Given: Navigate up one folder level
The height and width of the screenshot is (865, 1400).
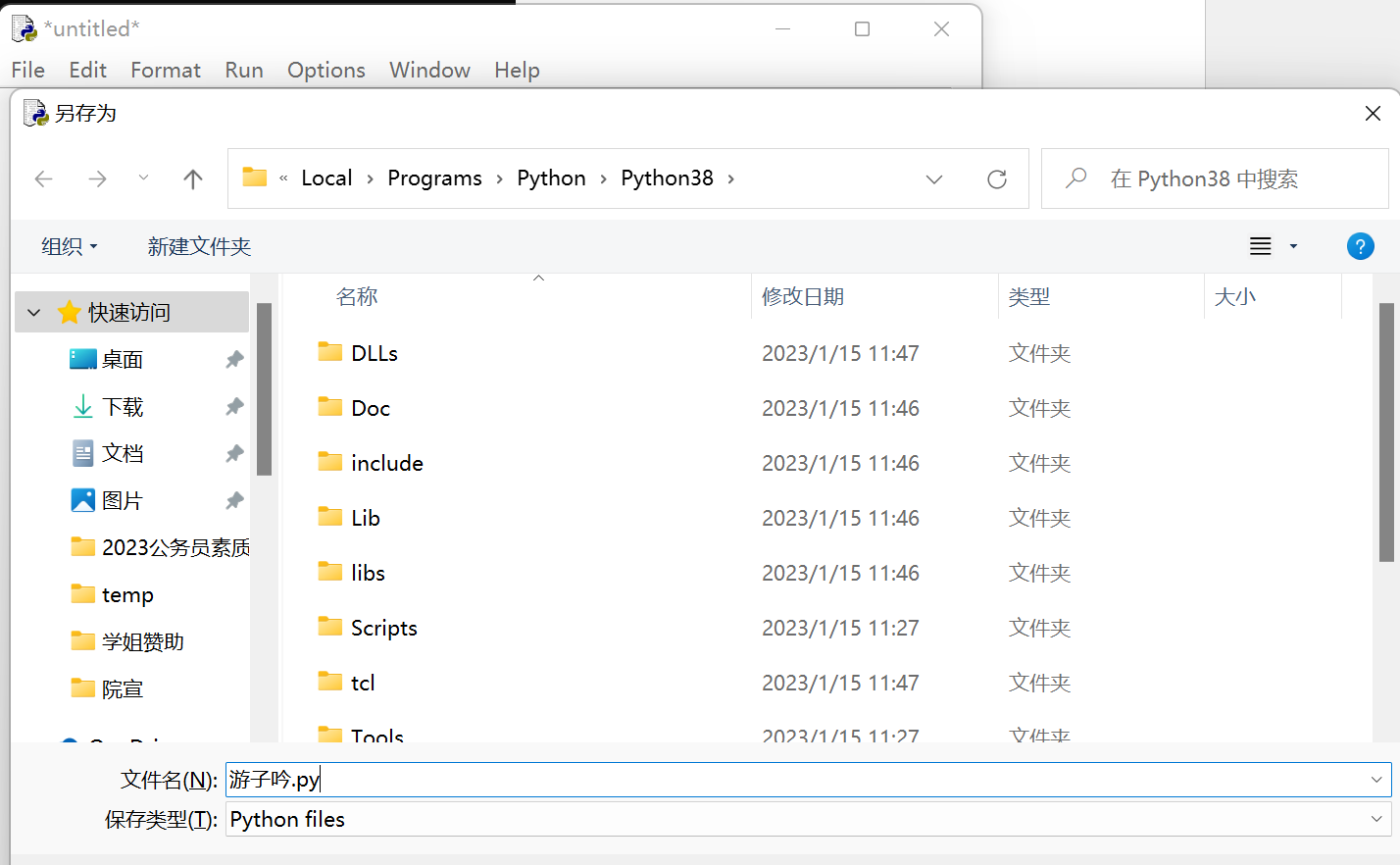Looking at the screenshot, I should (192, 178).
